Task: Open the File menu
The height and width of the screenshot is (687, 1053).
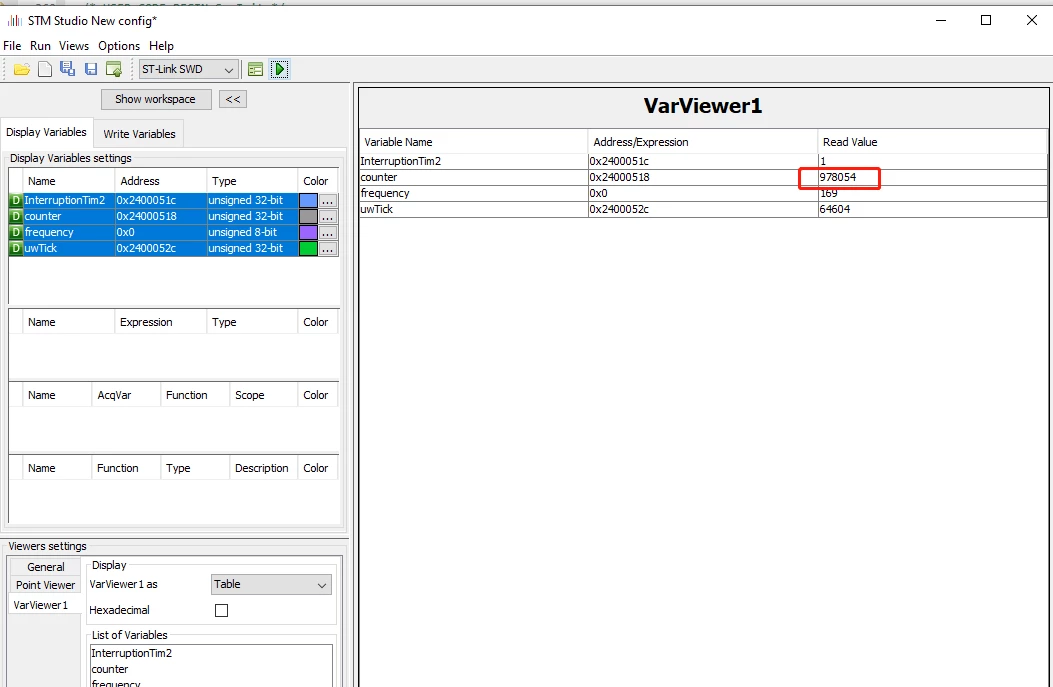Action: [12, 46]
